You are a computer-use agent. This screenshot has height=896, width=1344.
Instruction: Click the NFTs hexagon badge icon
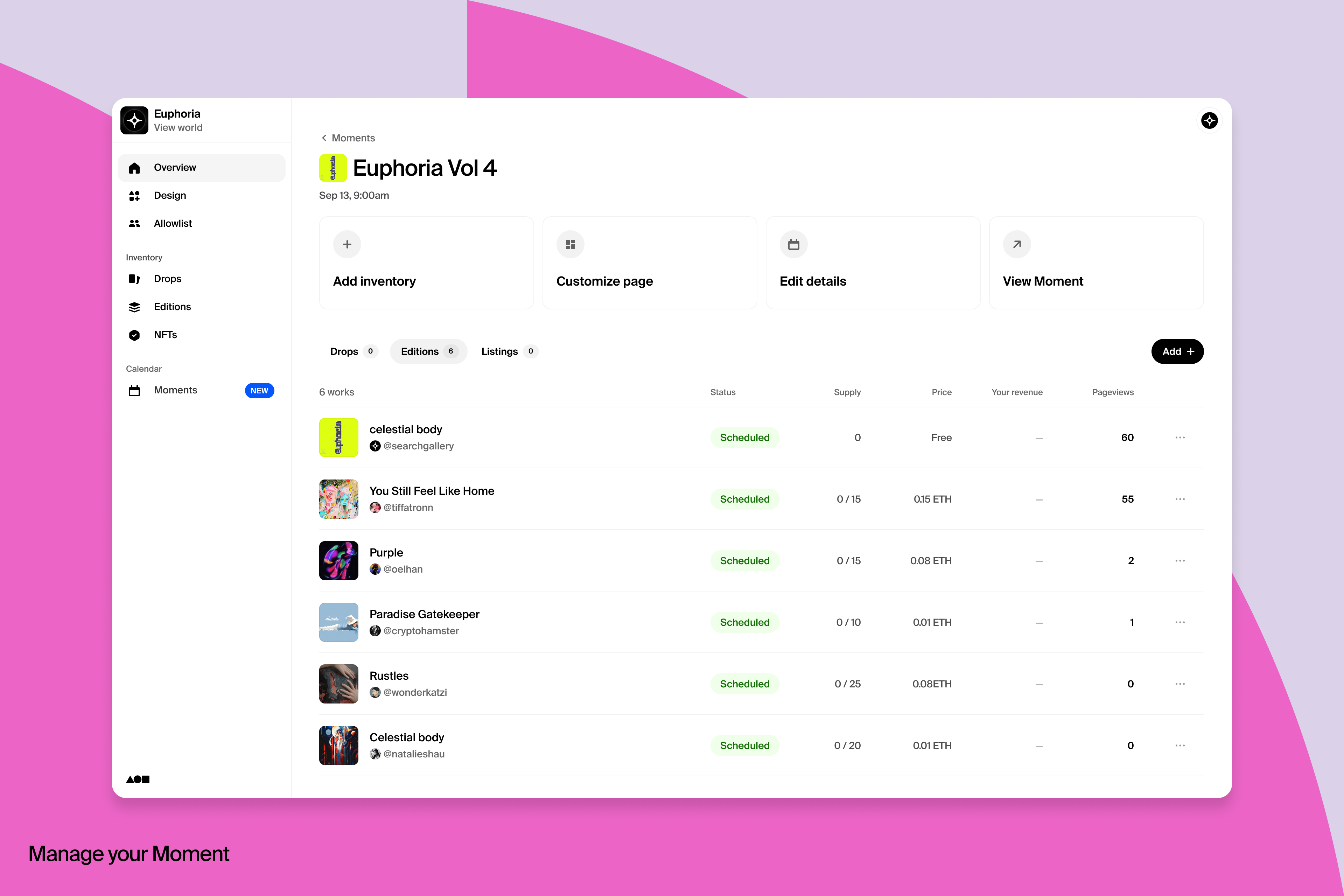point(134,335)
